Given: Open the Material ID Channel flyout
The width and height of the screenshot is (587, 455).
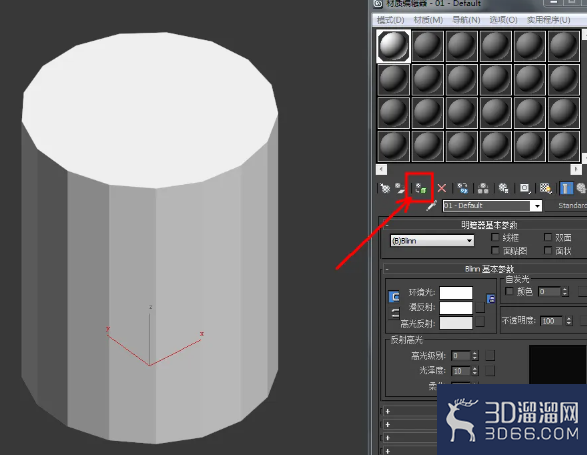Looking at the screenshot, I should tap(524, 188).
